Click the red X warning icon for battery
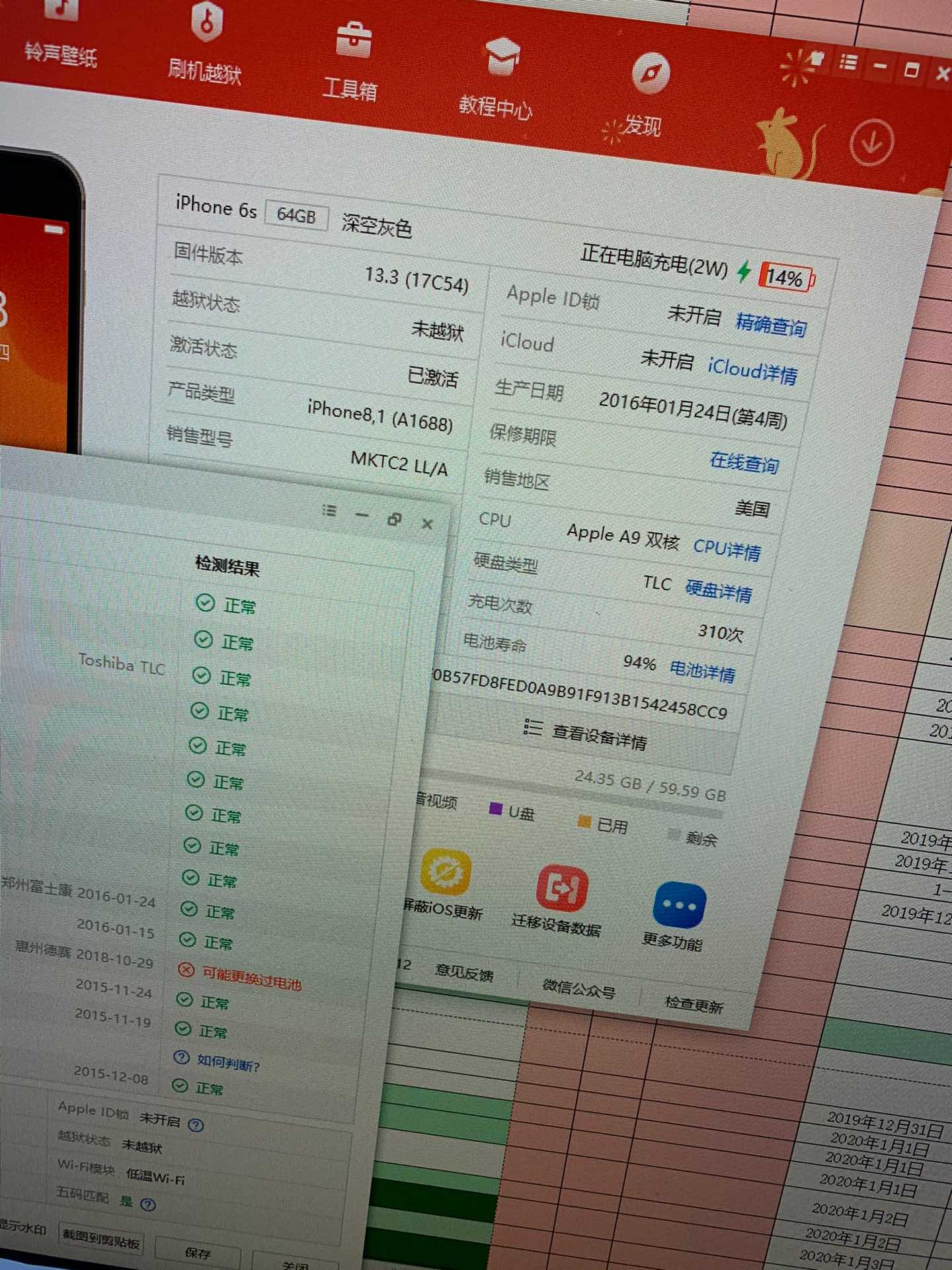 pos(186,970)
